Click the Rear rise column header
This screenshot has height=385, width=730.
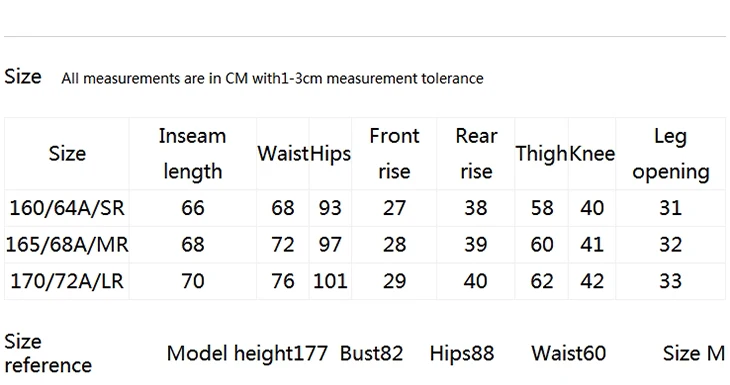(476, 154)
